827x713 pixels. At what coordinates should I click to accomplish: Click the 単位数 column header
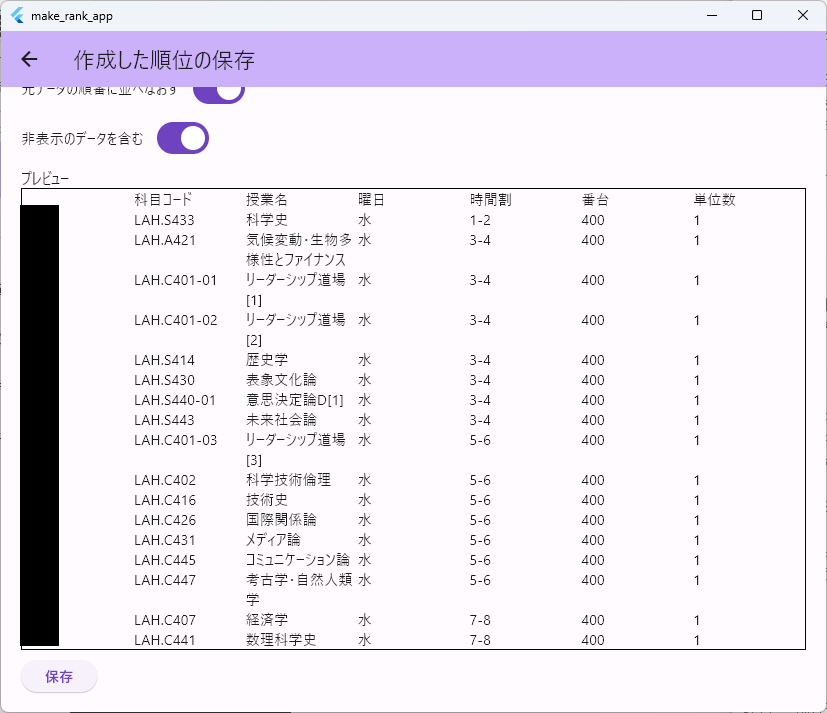714,200
